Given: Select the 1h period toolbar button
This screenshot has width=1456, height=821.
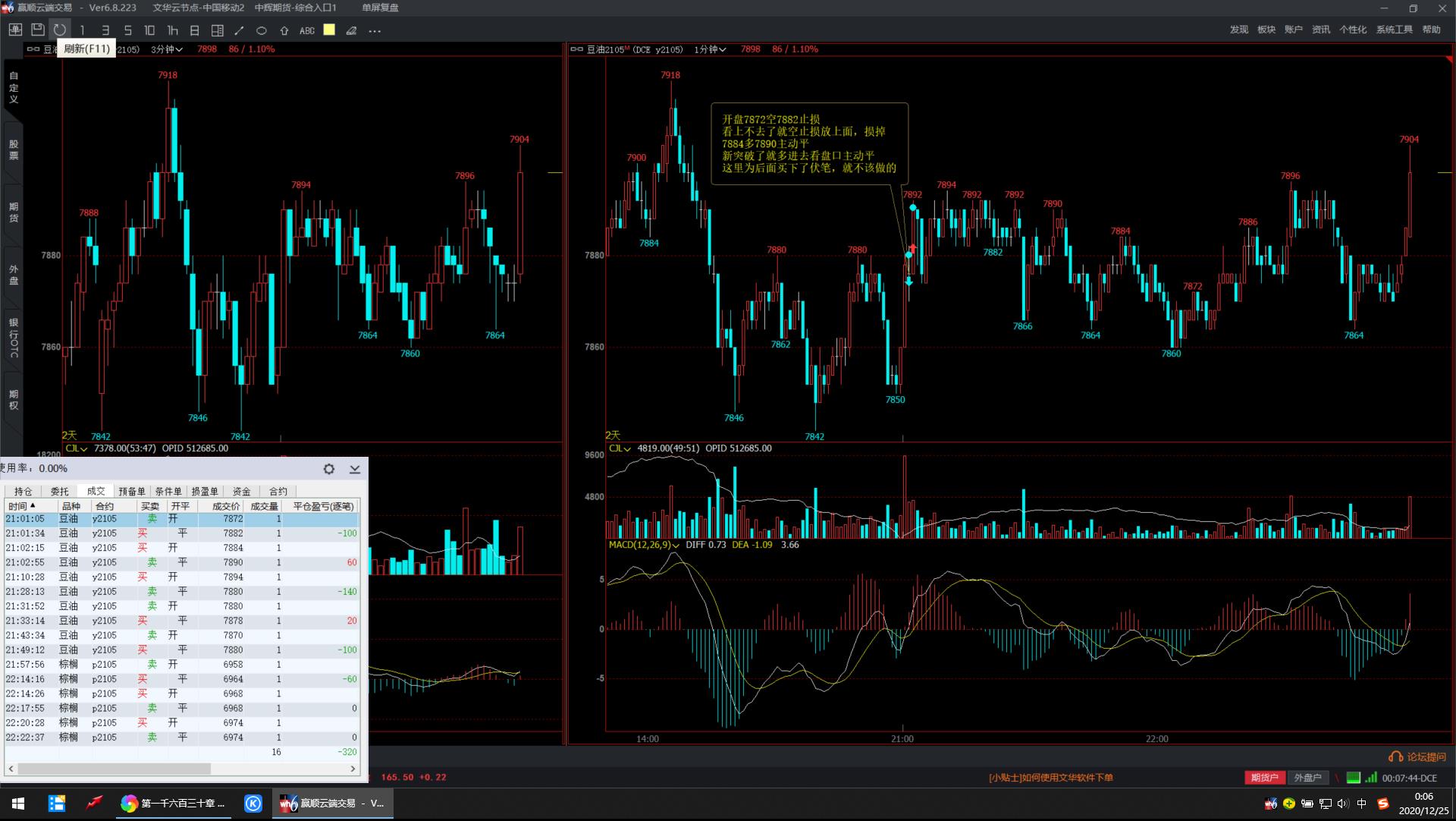Looking at the screenshot, I should [172, 30].
